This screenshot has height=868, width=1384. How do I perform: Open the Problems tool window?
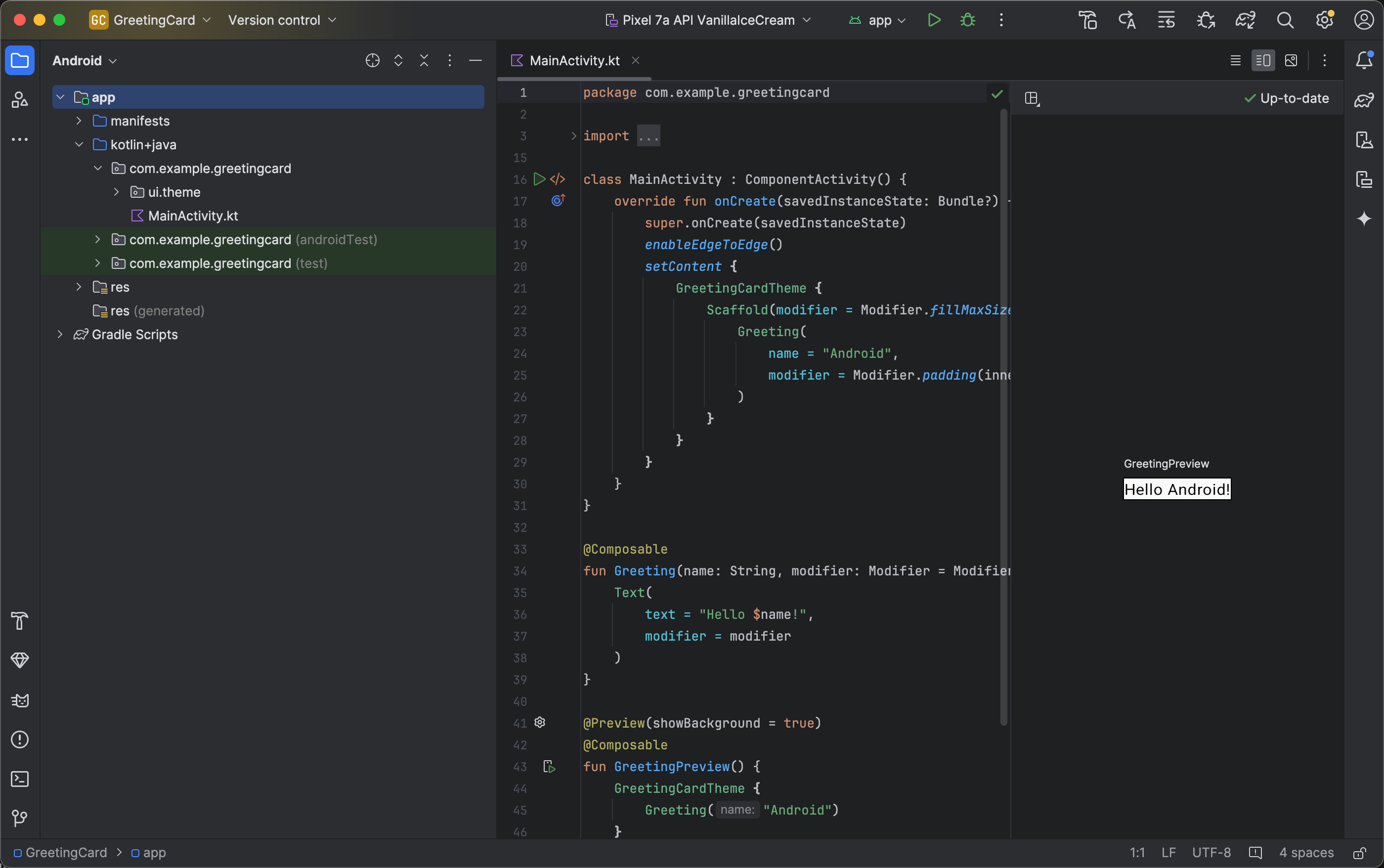click(x=19, y=739)
